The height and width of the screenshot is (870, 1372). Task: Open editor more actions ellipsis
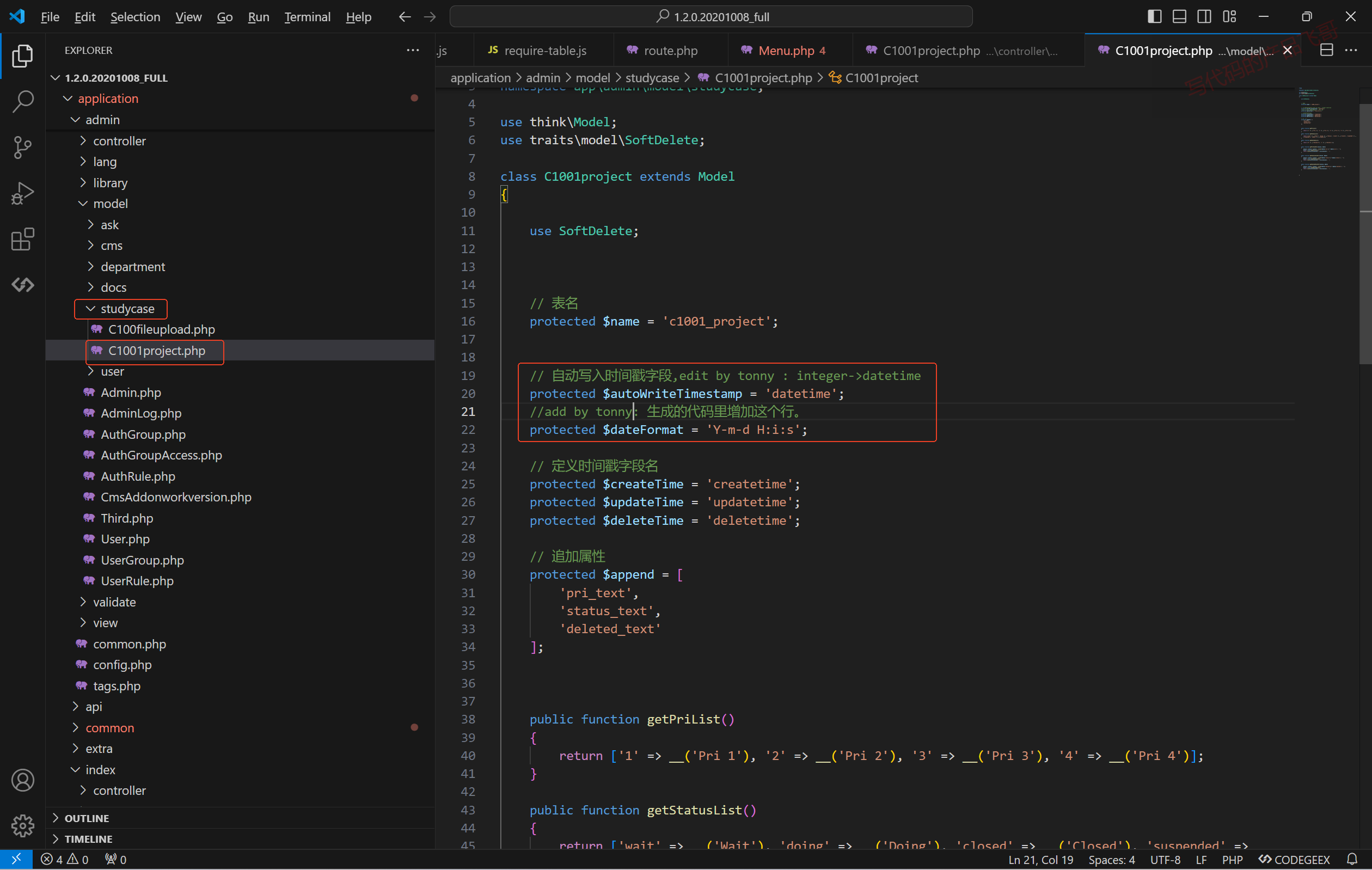point(1351,50)
